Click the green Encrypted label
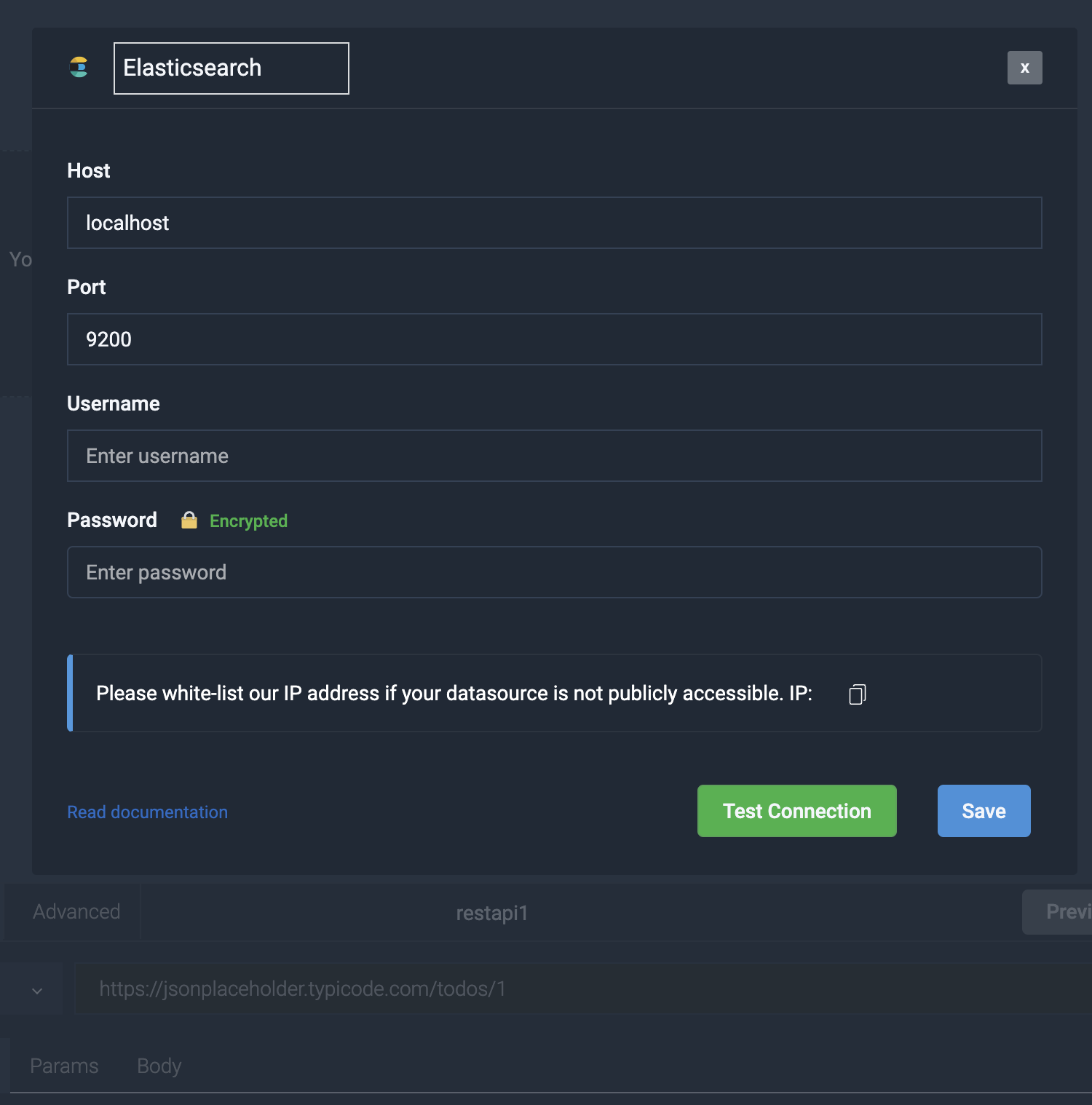 tap(248, 521)
